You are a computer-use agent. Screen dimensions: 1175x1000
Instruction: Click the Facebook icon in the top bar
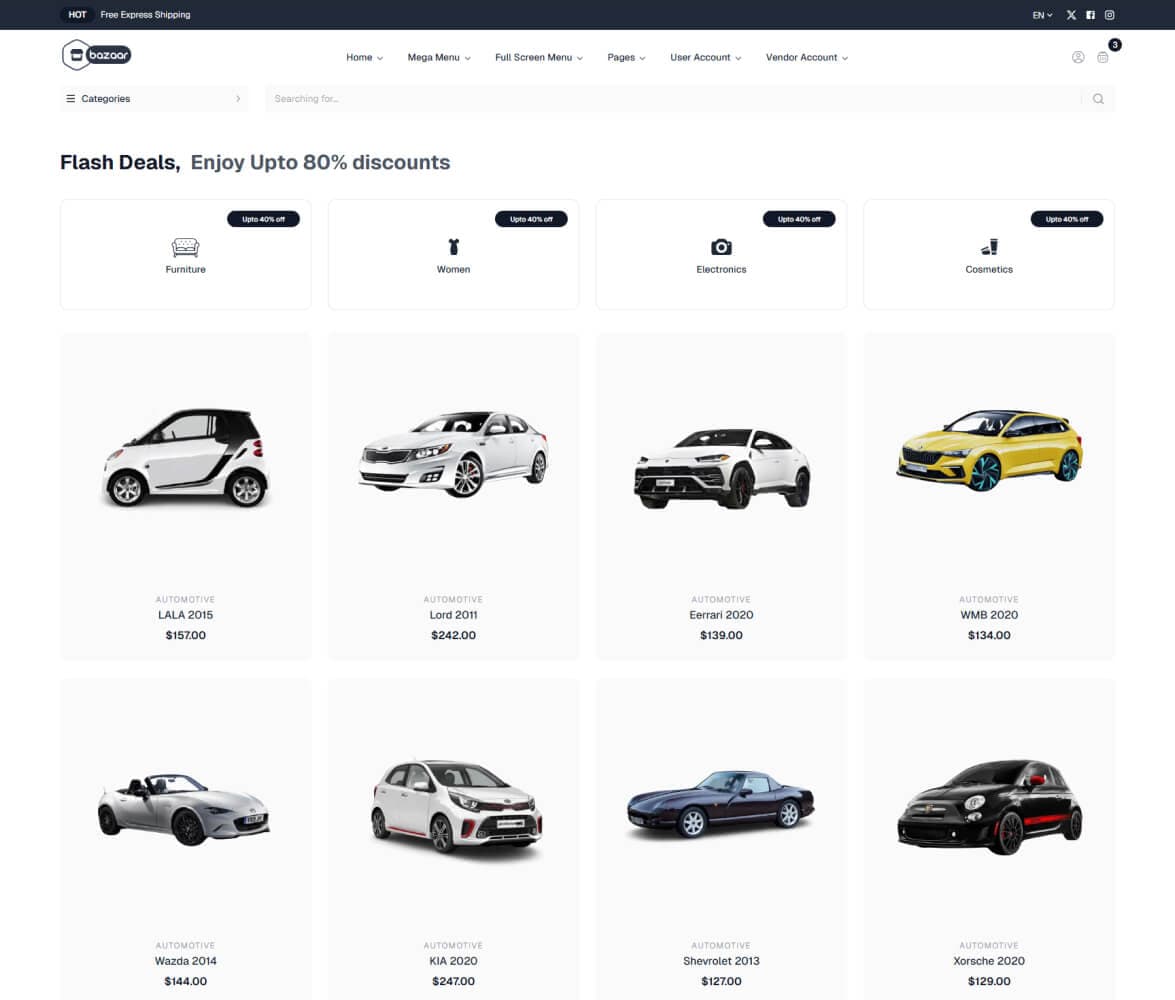pyautogui.click(x=1090, y=14)
